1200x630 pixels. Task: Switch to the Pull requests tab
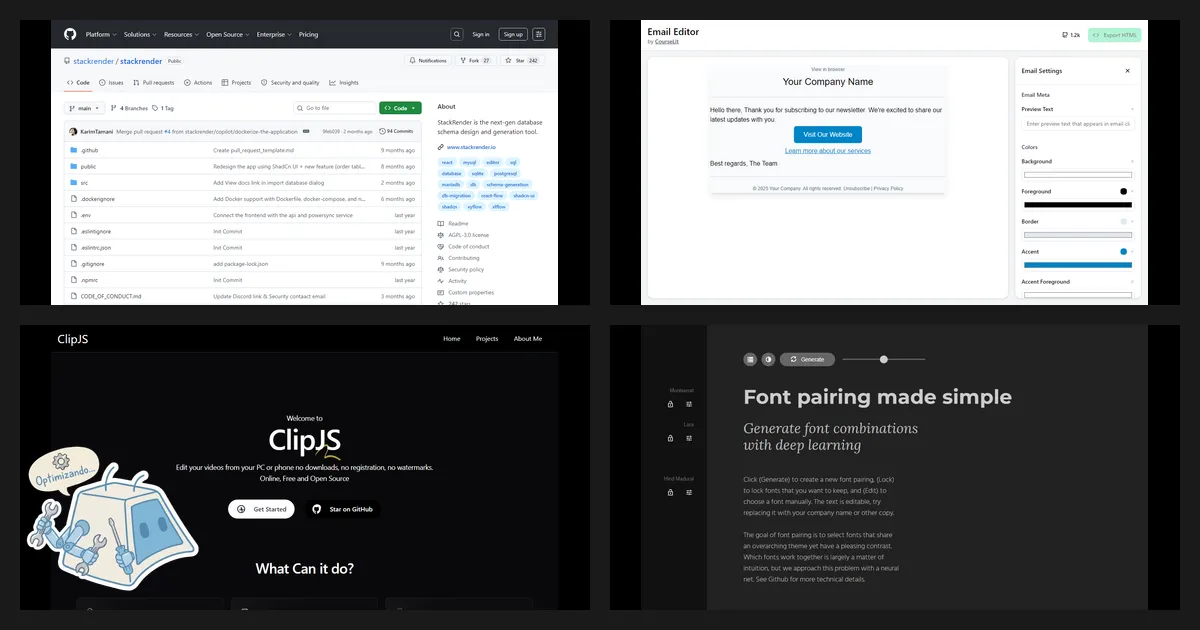(x=154, y=83)
